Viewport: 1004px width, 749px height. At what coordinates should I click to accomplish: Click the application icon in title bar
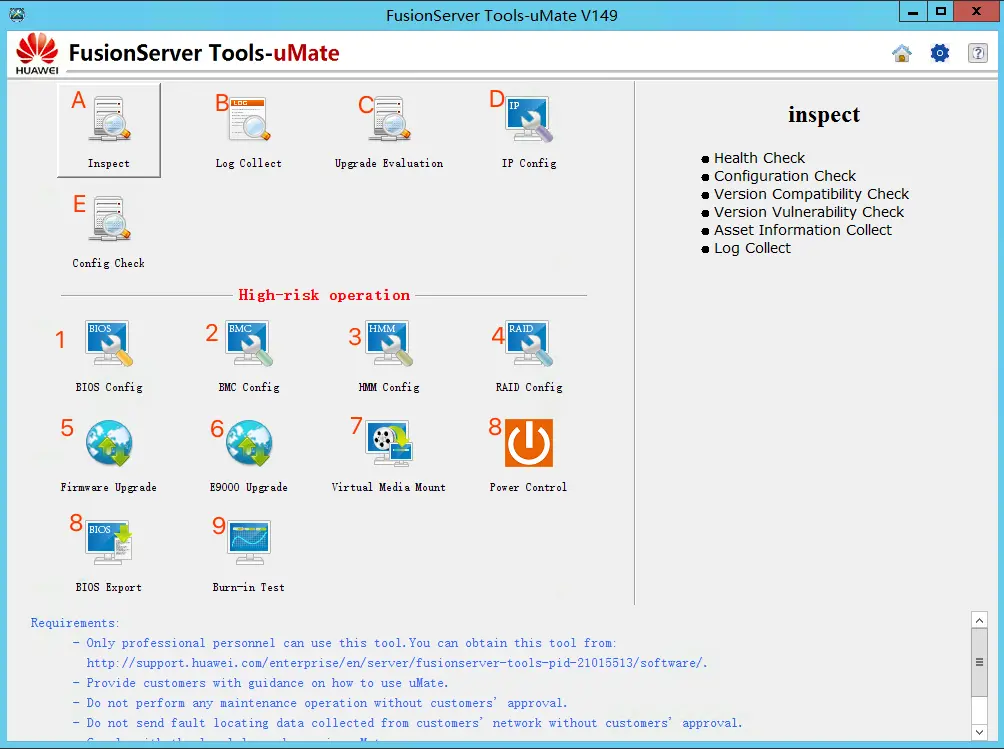[x=17, y=14]
